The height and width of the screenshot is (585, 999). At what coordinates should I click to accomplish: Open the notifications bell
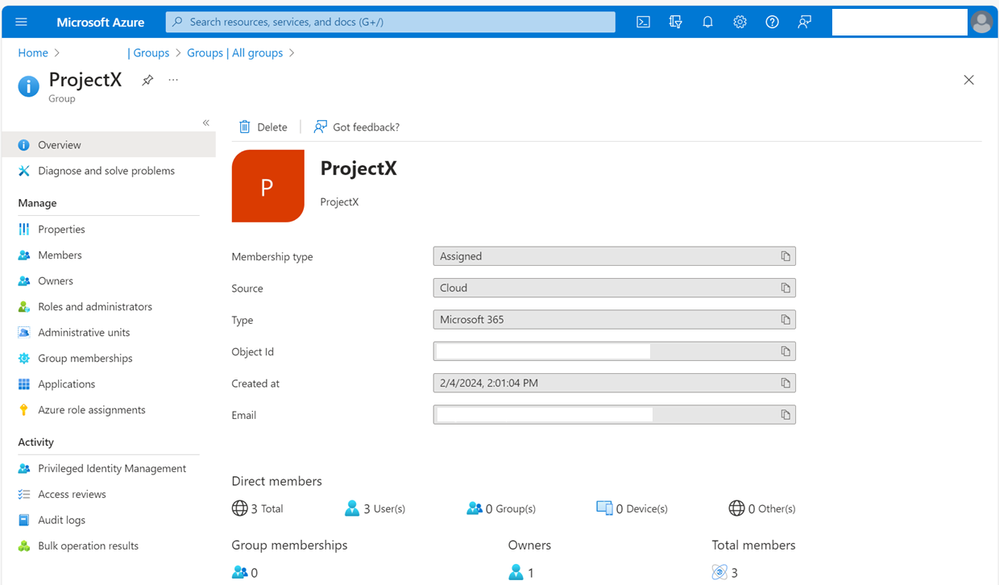point(708,22)
